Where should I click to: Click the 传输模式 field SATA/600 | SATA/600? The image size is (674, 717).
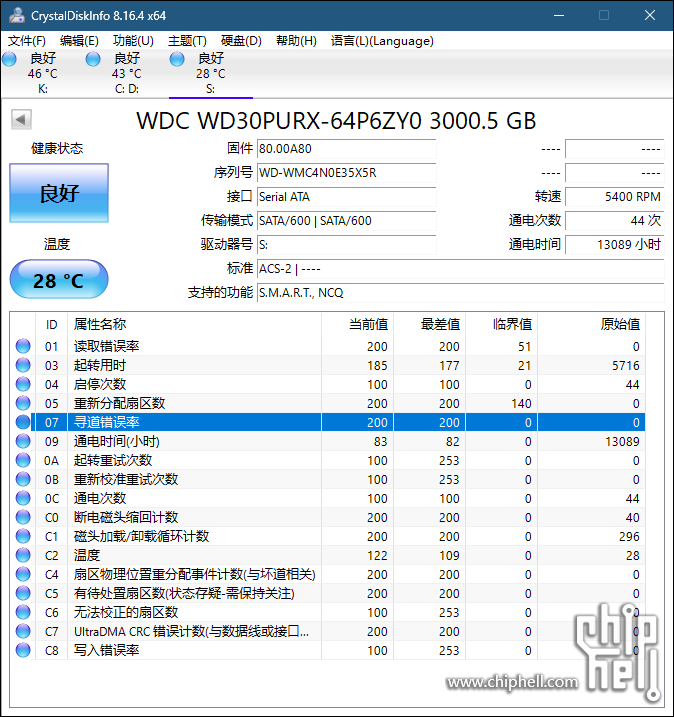[346, 221]
